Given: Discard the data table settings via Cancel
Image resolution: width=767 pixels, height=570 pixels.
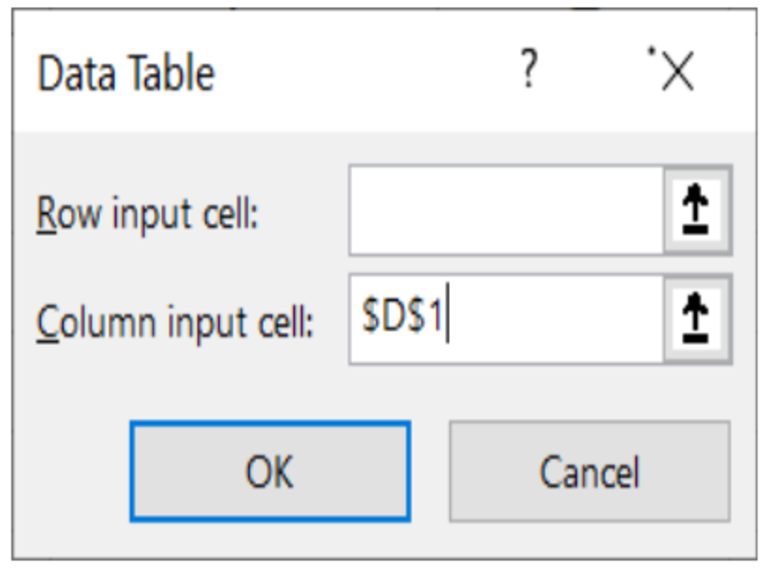Looking at the screenshot, I should point(589,470).
